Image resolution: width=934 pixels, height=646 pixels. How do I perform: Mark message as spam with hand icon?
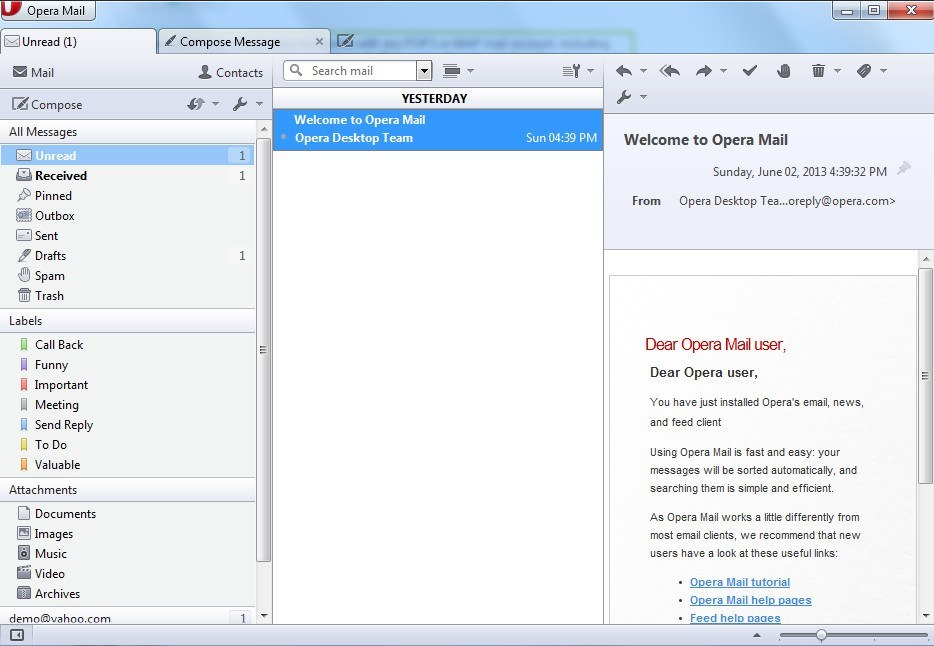pos(784,71)
